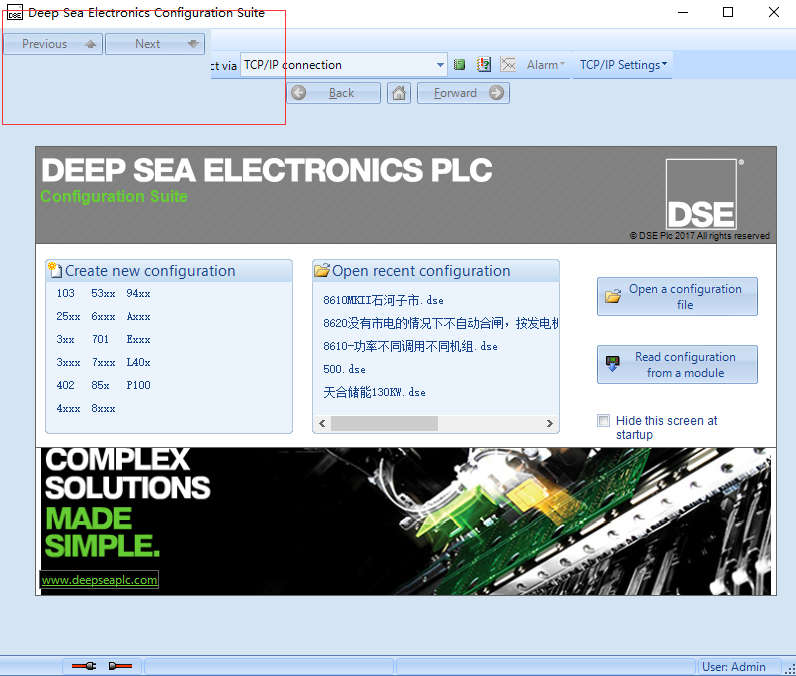The image size is (796, 676).
Task: Click the DSE app icon in title bar
Action: pyautogui.click(x=15, y=13)
